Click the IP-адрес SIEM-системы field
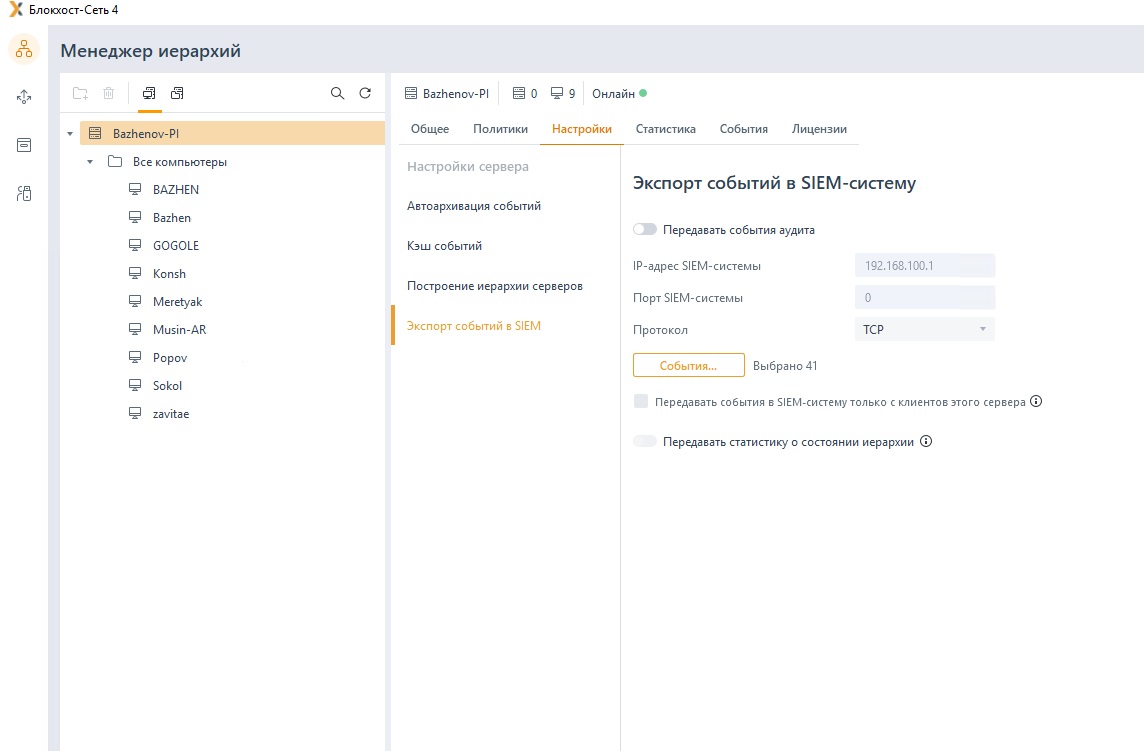 click(x=924, y=266)
